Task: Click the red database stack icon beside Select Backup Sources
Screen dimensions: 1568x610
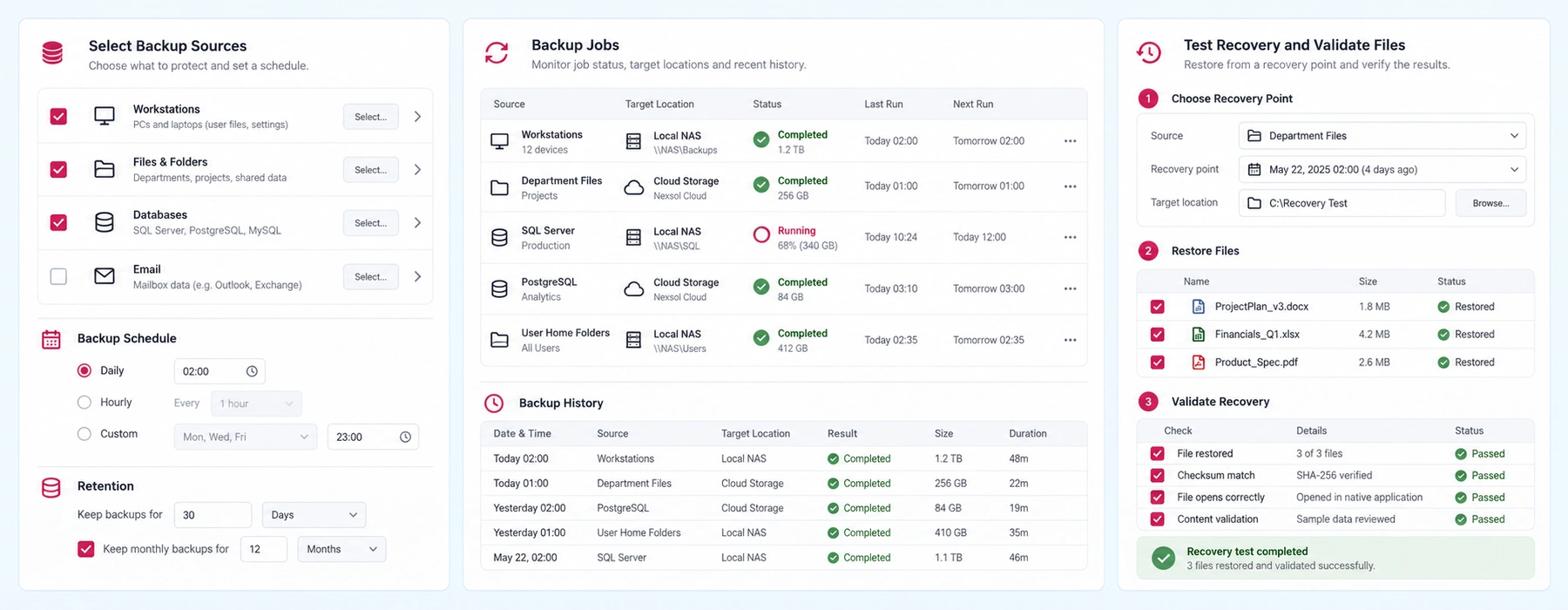Action: 52,53
